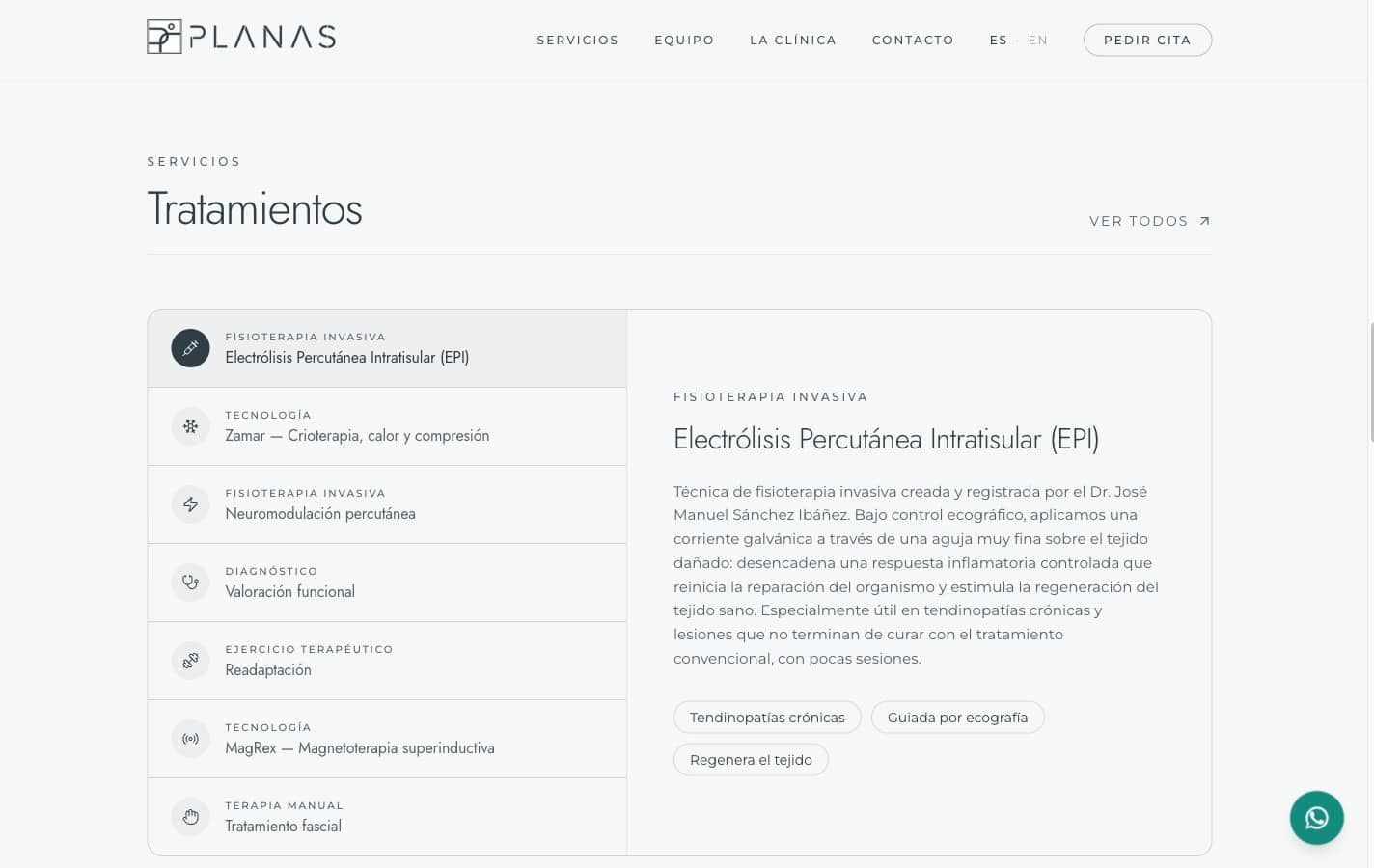Select the ES language option
The height and width of the screenshot is (868, 1374).
[x=999, y=41]
